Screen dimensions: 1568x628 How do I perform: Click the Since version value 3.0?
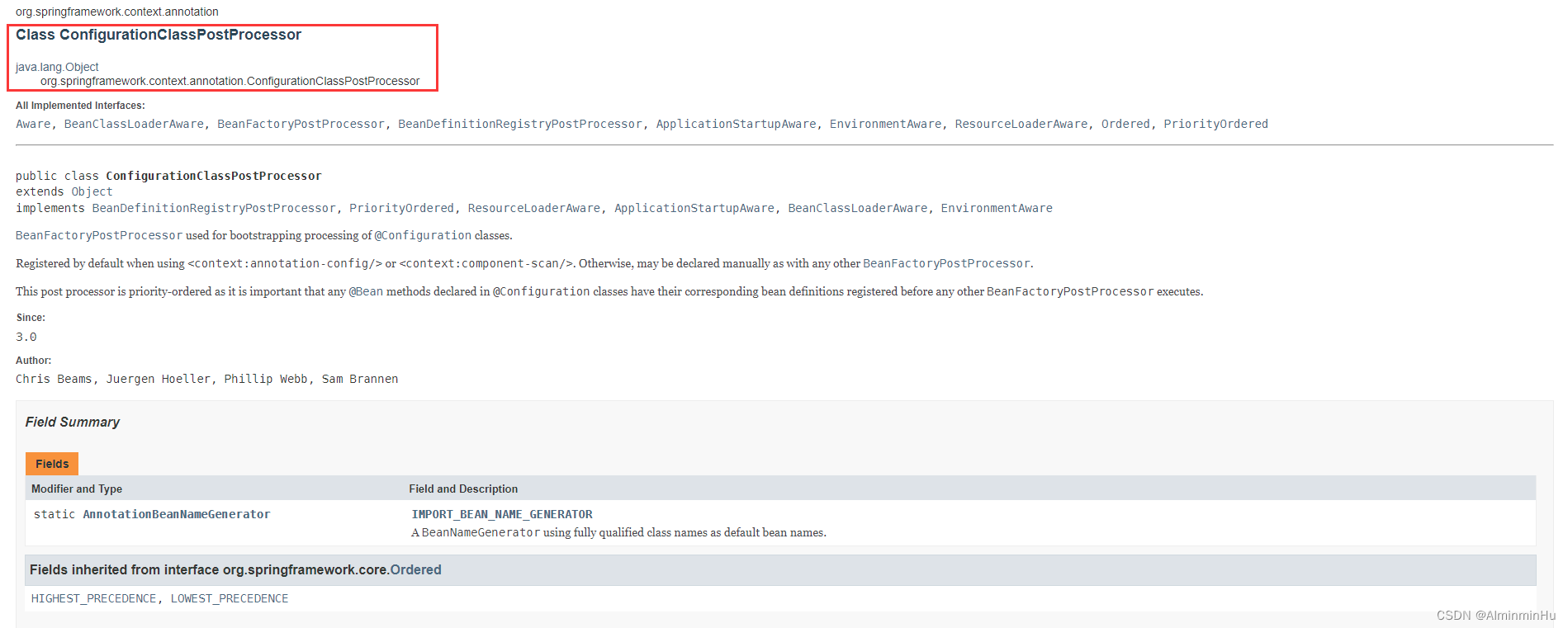[26, 337]
